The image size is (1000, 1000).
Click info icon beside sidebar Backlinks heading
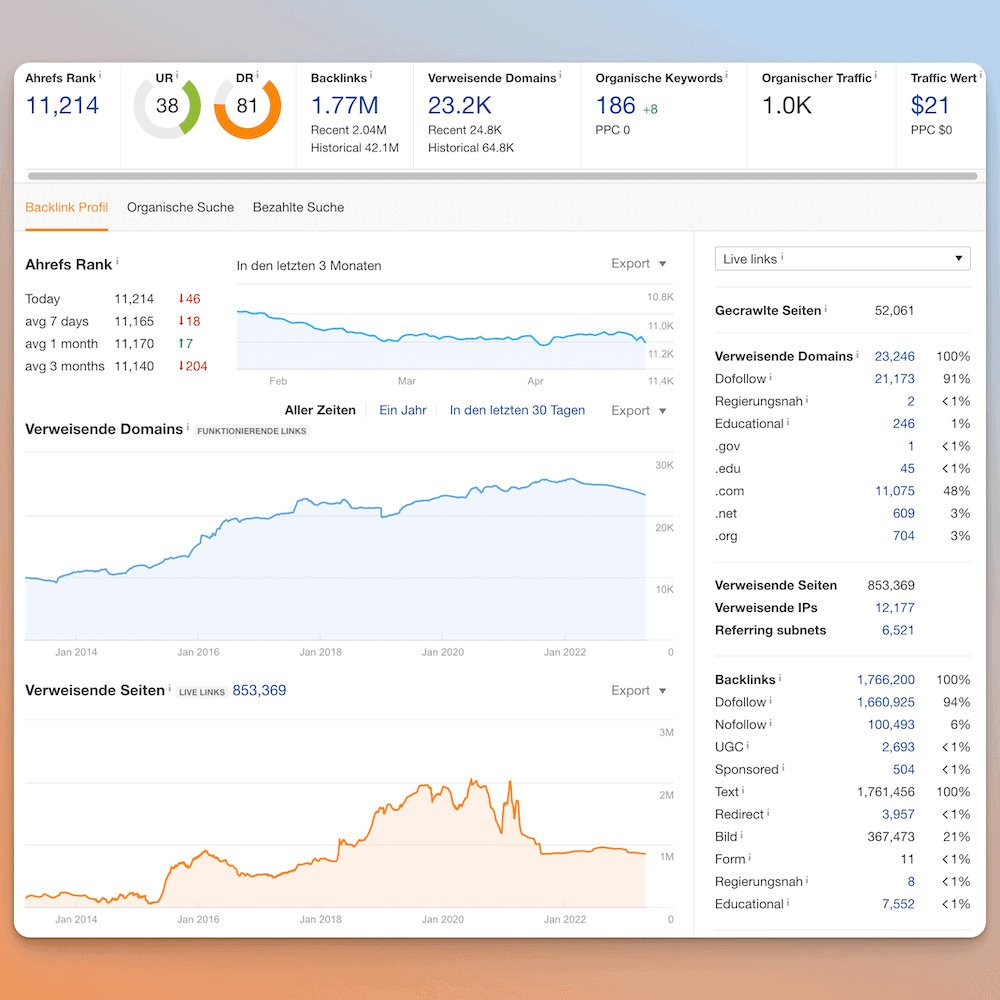(780, 677)
